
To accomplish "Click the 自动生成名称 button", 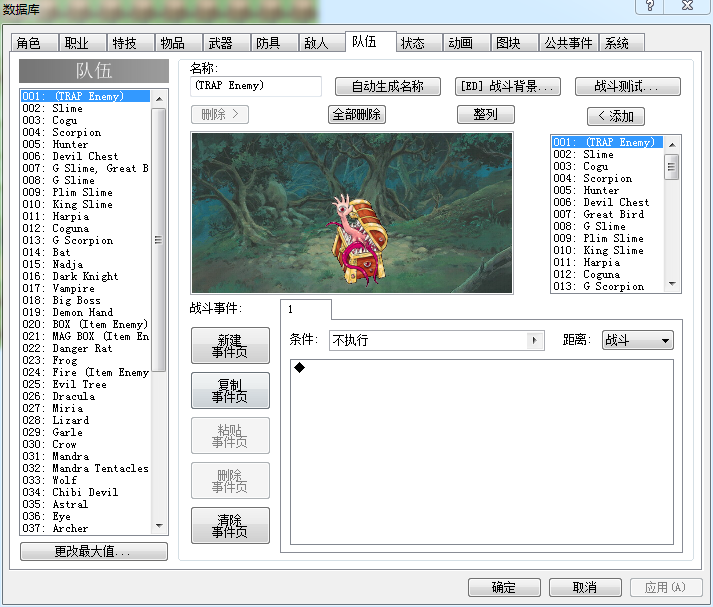I will pyautogui.click(x=388, y=86).
